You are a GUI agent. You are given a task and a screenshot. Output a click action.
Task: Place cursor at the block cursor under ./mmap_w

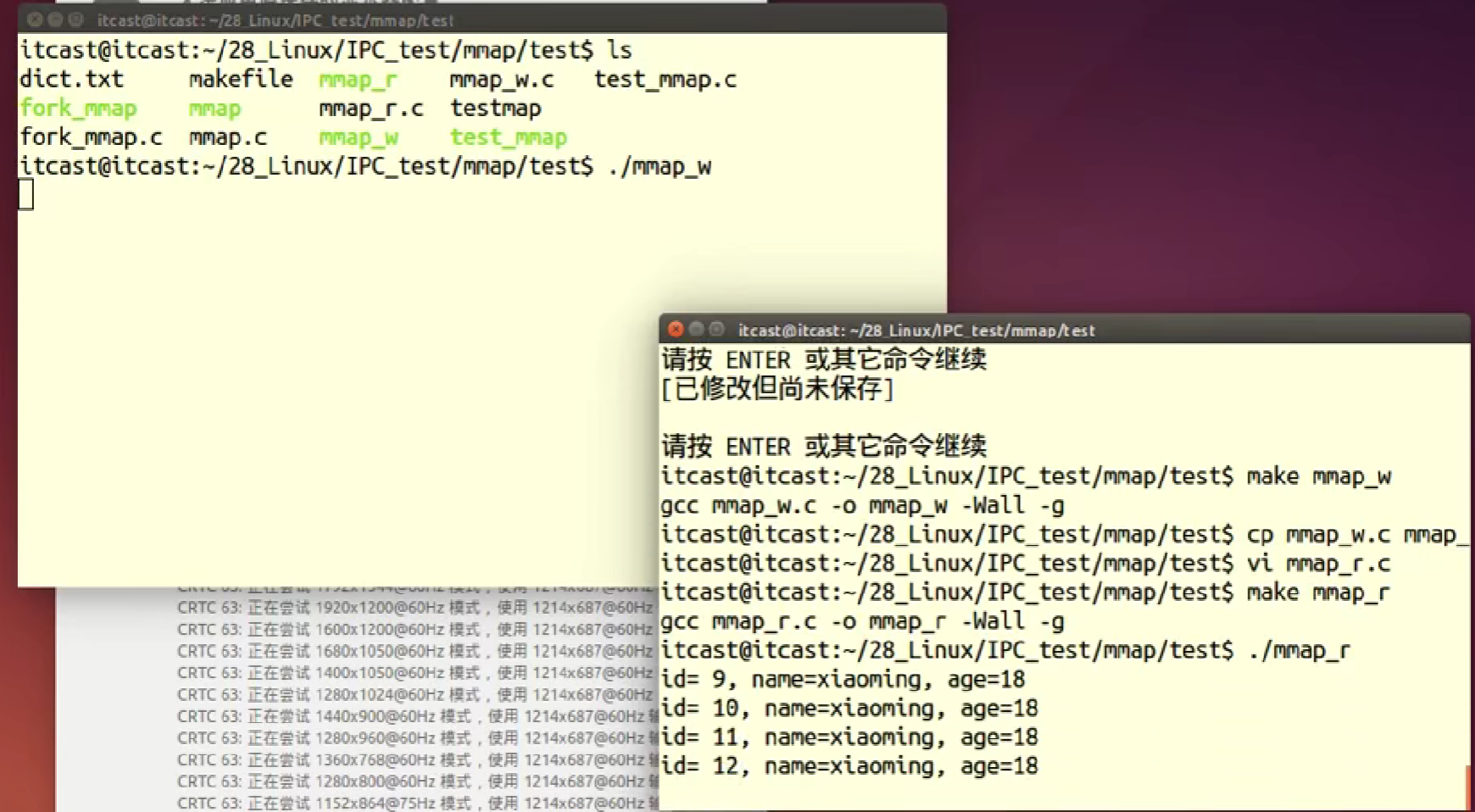(x=26, y=195)
